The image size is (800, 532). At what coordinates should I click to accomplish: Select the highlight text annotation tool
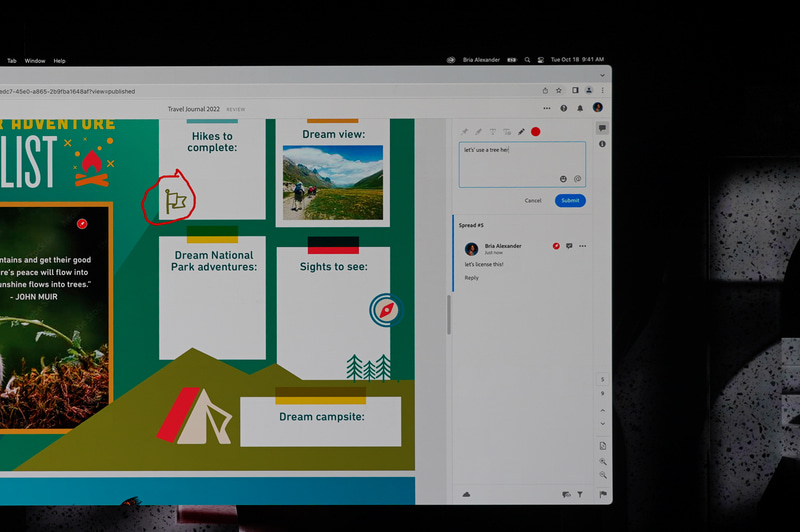pyautogui.click(x=479, y=132)
